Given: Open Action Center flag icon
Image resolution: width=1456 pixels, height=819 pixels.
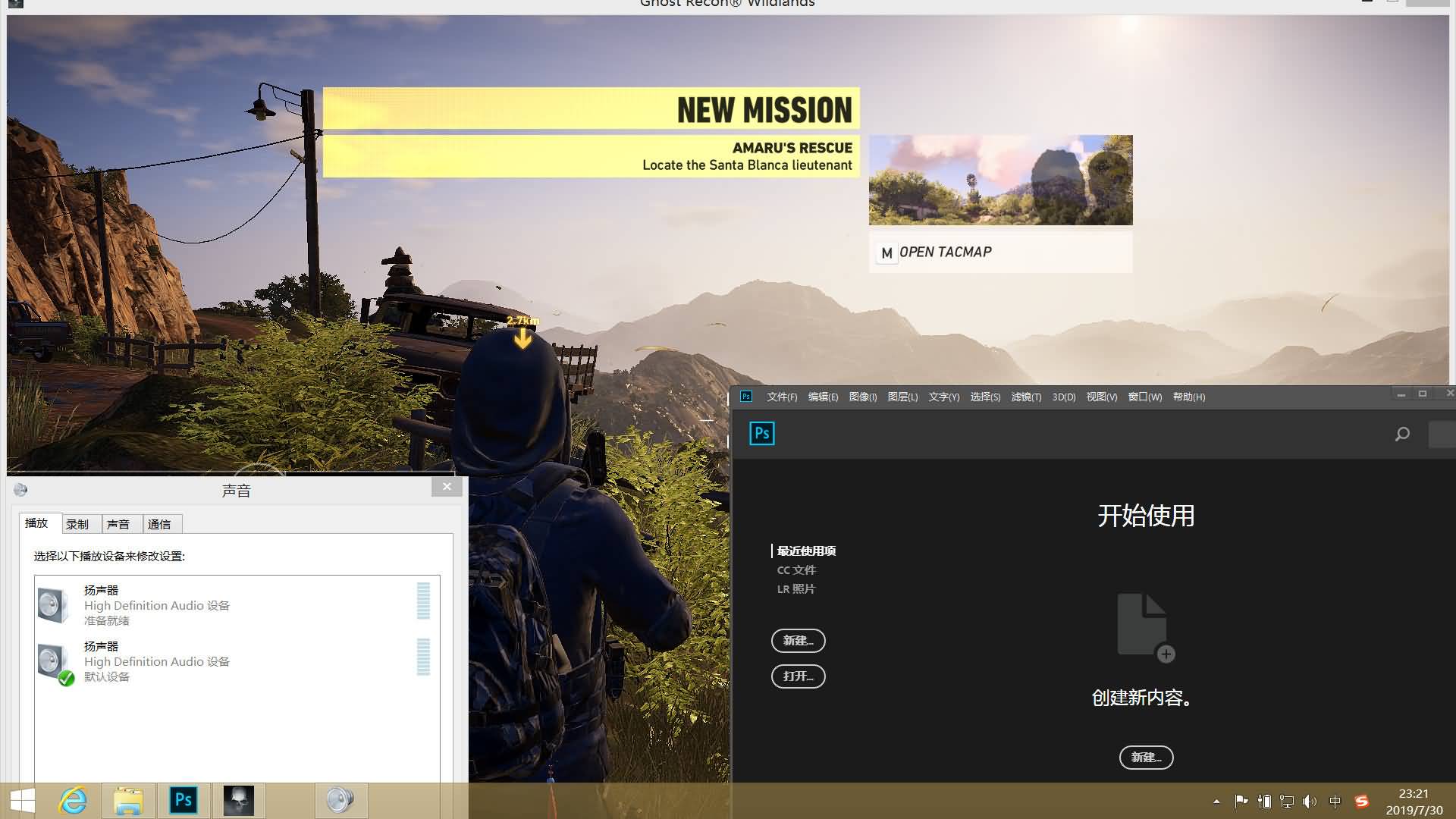Looking at the screenshot, I should pyautogui.click(x=1241, y=801).
